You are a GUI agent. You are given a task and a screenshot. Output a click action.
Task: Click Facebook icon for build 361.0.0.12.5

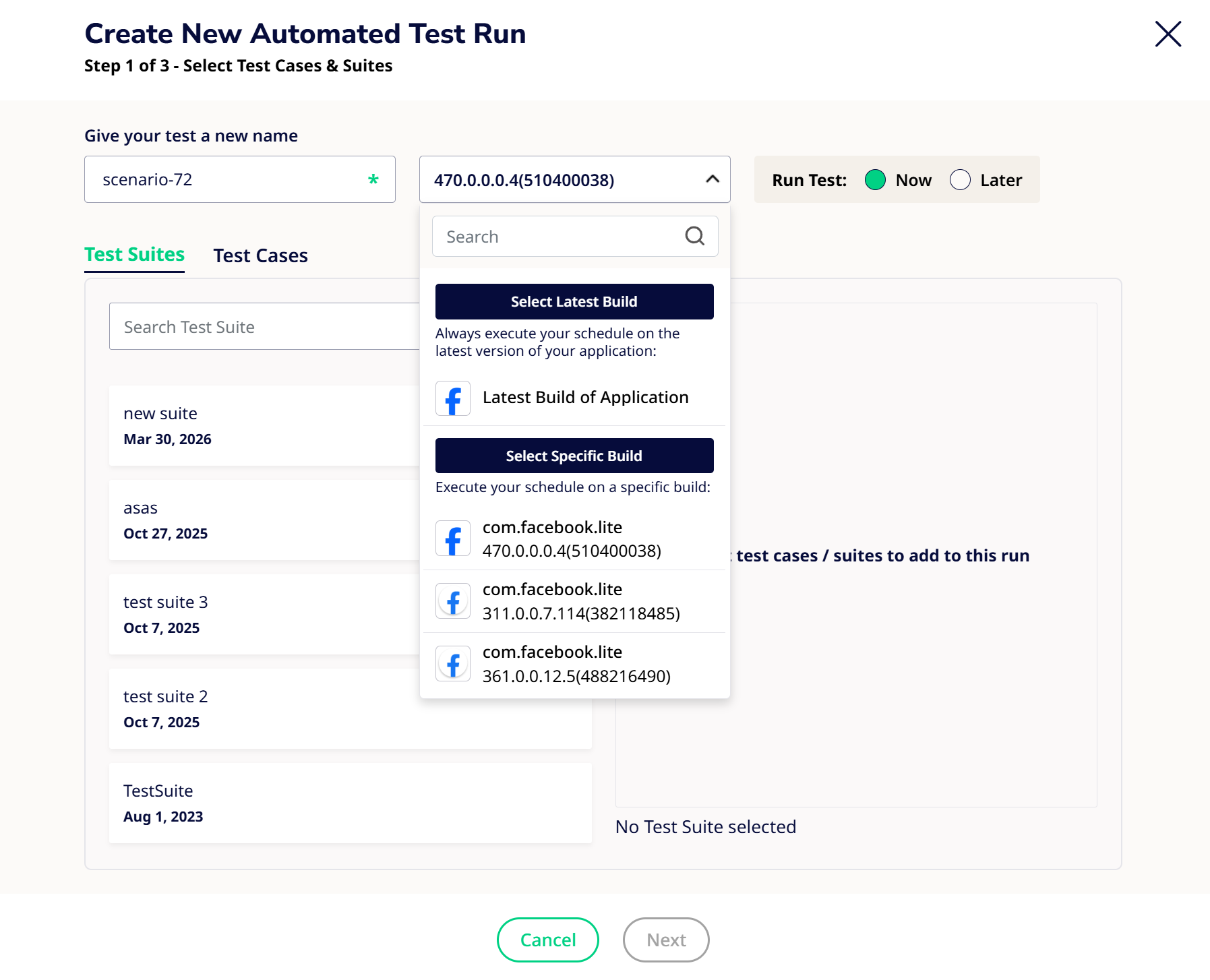[x=453, y=664]
